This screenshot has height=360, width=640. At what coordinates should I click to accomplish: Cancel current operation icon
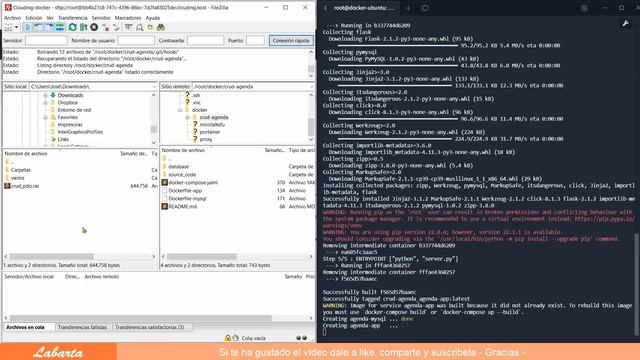click(94, 27)
